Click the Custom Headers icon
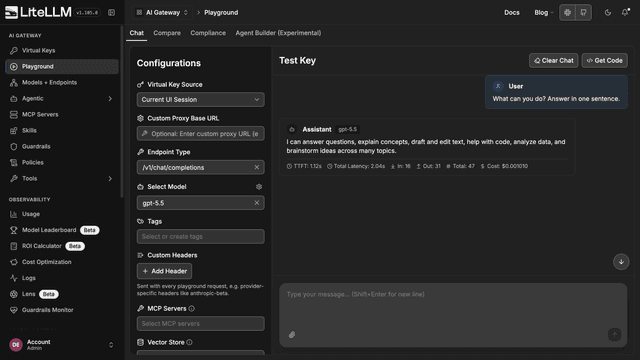 pyautogui.click(x=140, y=255)
